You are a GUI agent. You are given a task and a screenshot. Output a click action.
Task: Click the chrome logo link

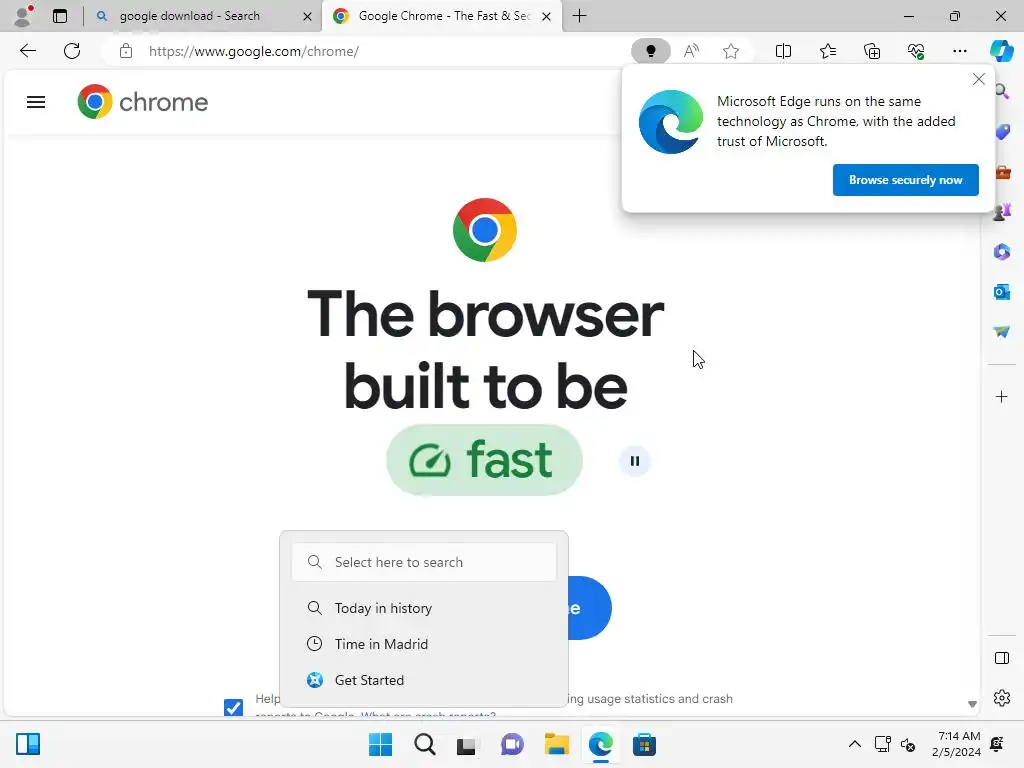point(142,102)
